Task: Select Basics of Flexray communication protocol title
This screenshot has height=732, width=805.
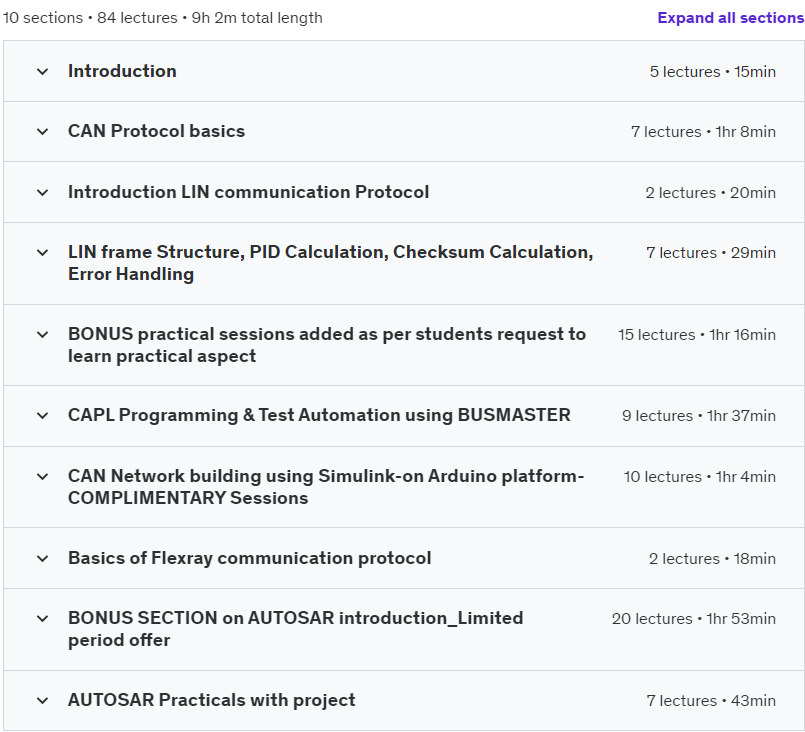Action: 250,558
